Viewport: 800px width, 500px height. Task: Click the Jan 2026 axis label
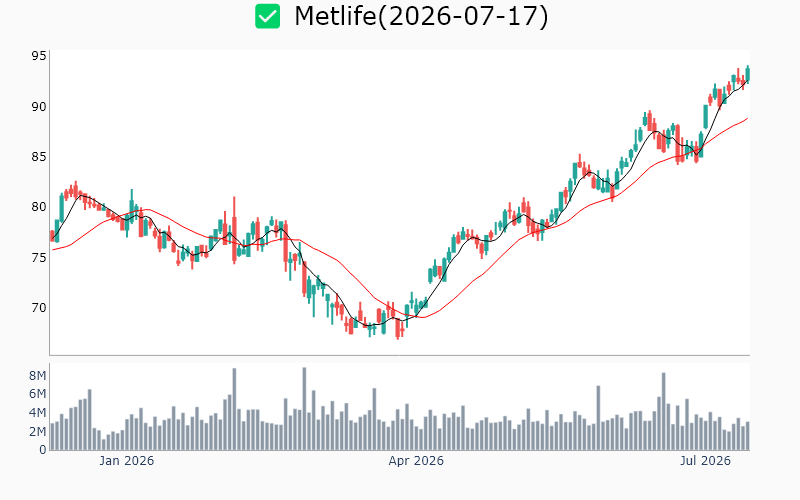127,461
